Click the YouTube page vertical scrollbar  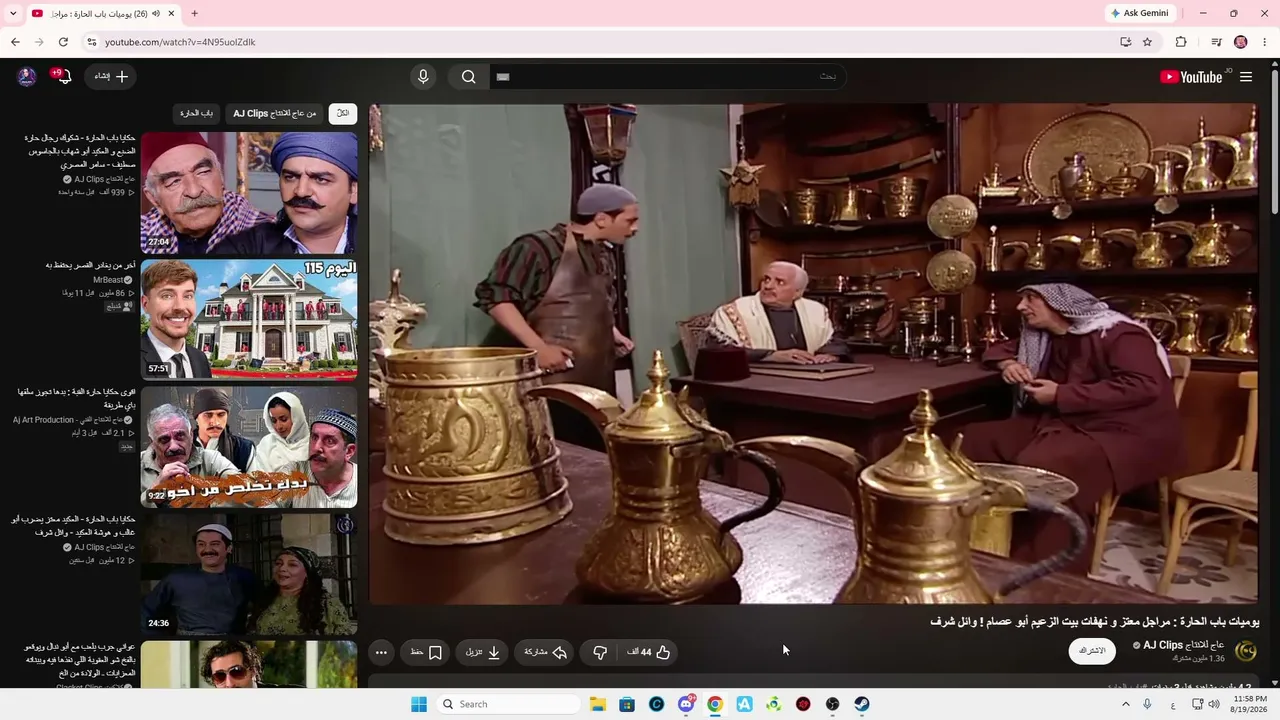[1274, 140]
